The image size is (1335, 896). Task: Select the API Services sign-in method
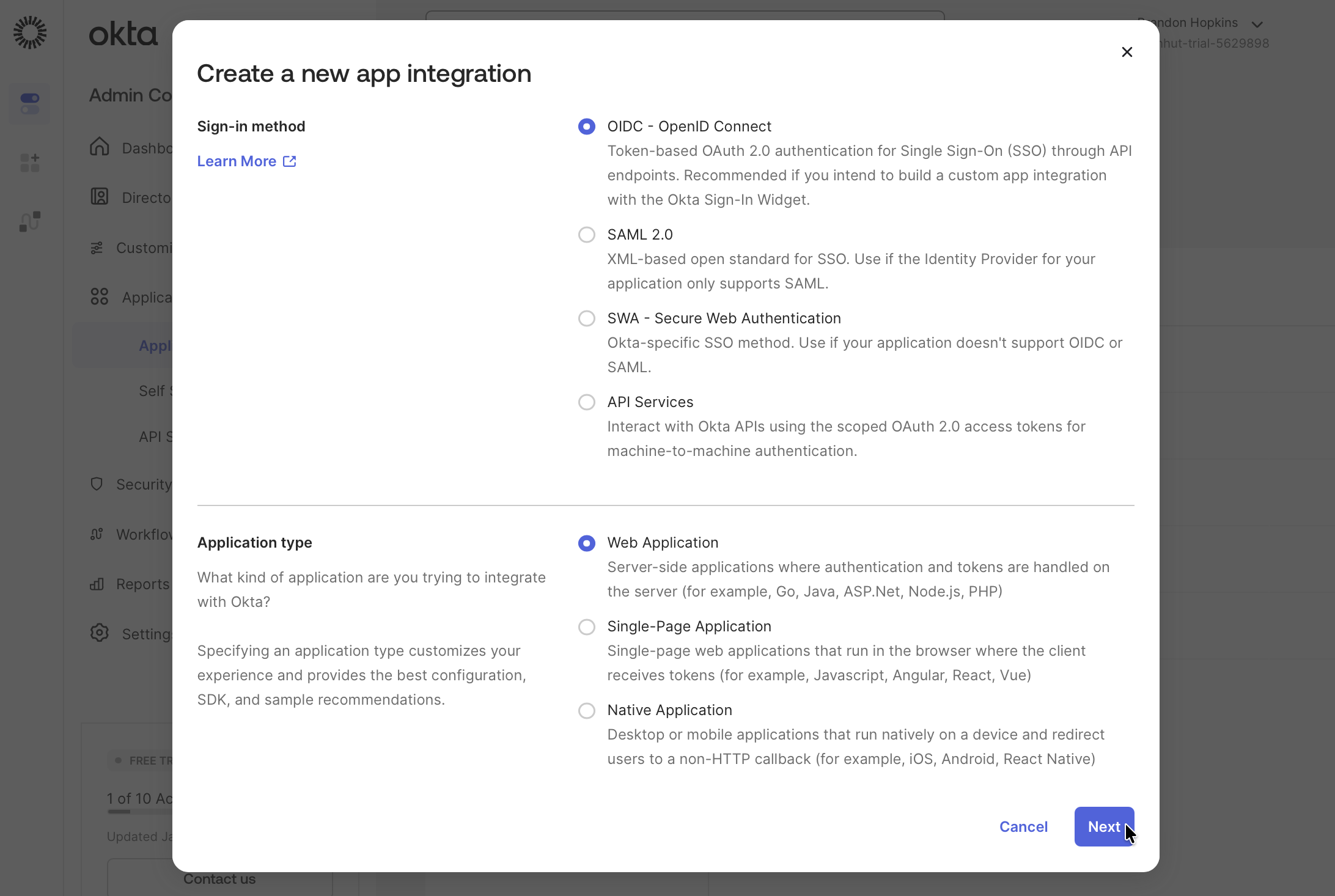click(586, 402)
